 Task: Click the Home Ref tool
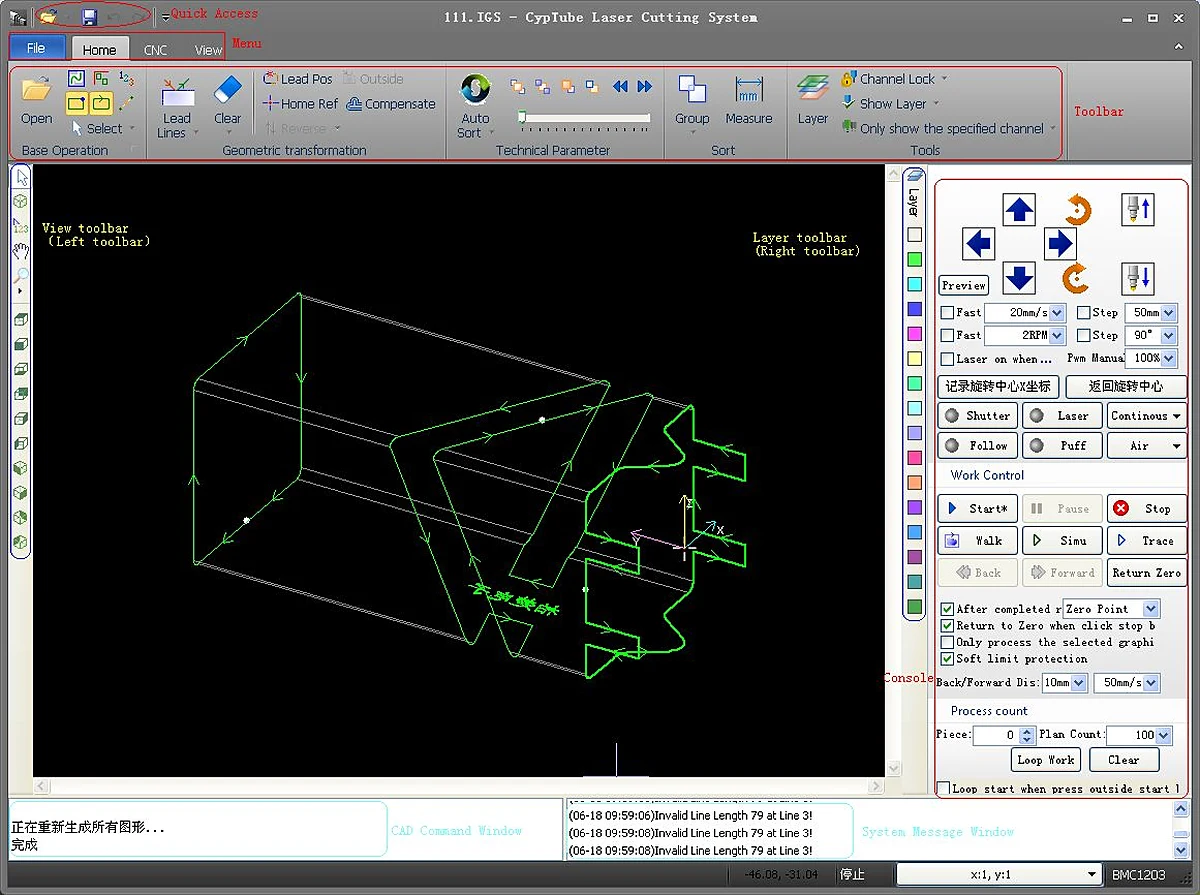point(301,104)
